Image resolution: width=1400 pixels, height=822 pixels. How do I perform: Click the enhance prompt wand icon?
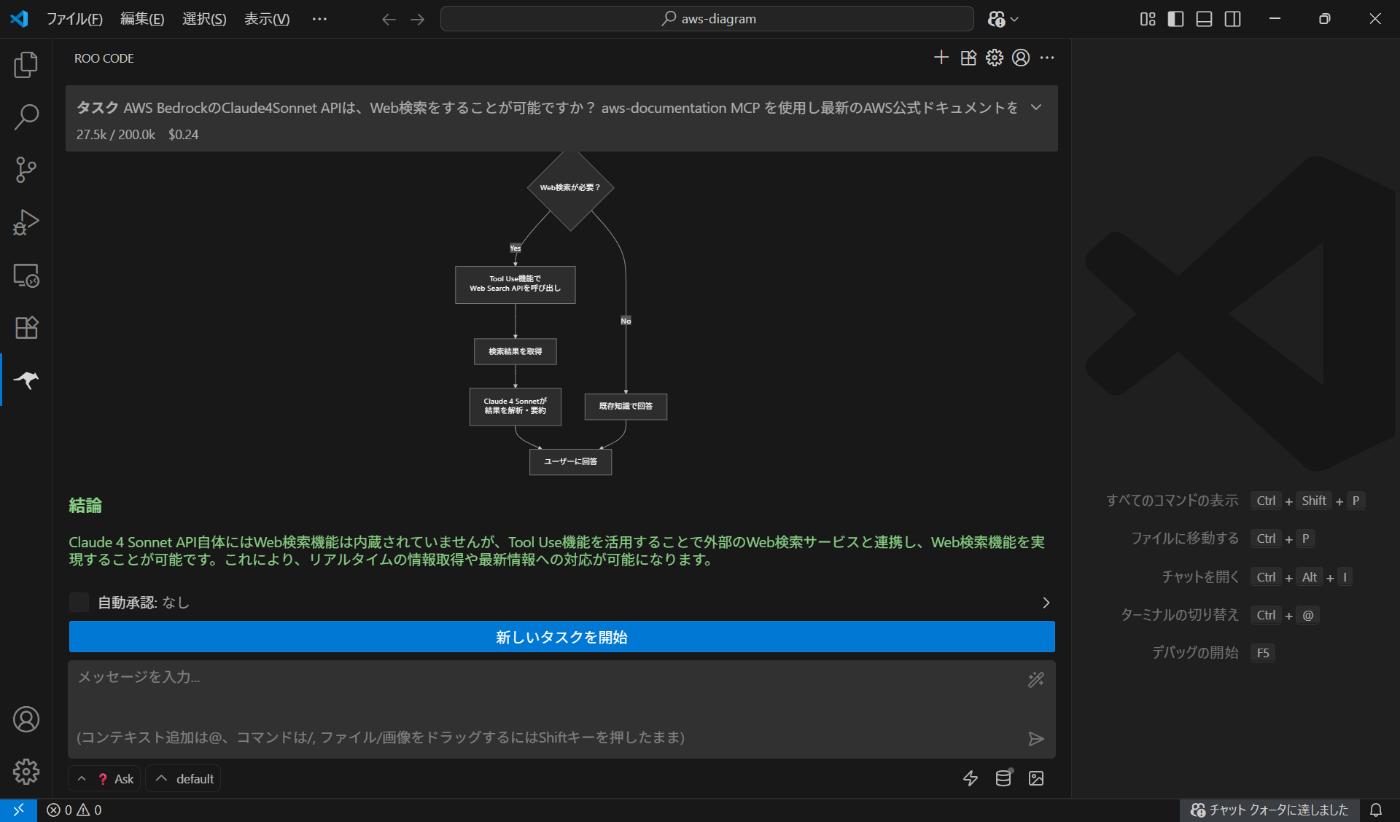(x=1036, y=680)
